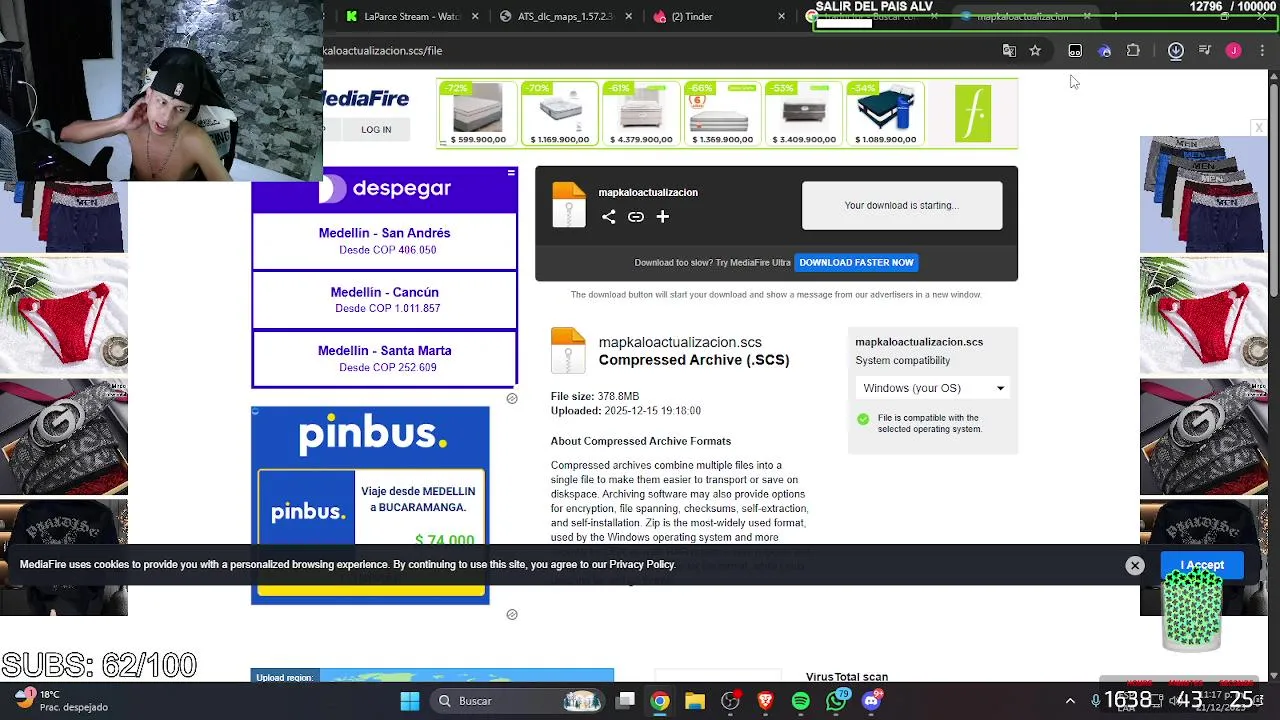Close the ATS_dlc_maps tab

[x=629, y=16]
